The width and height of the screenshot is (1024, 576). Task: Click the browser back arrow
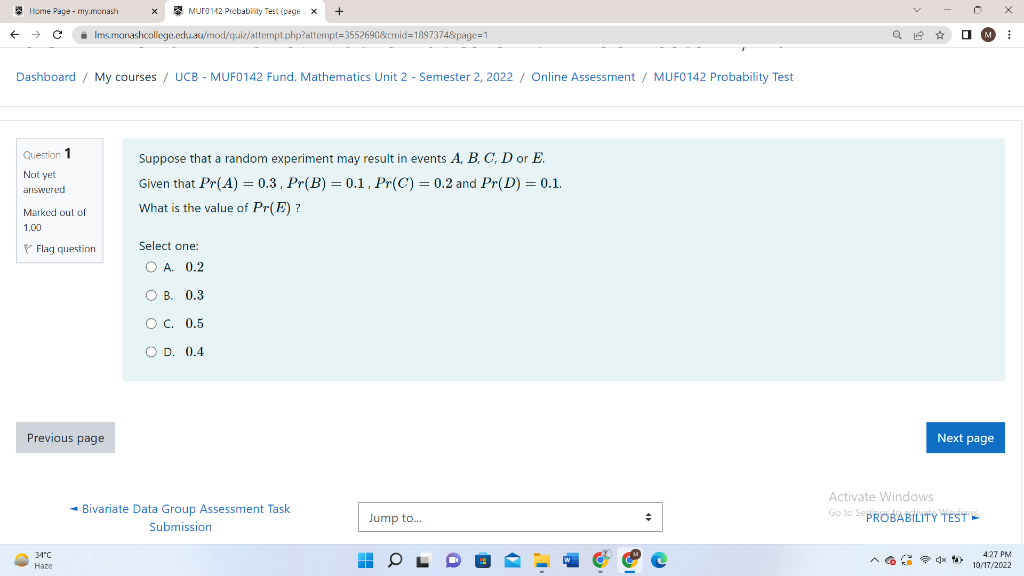tap(15, 32)
